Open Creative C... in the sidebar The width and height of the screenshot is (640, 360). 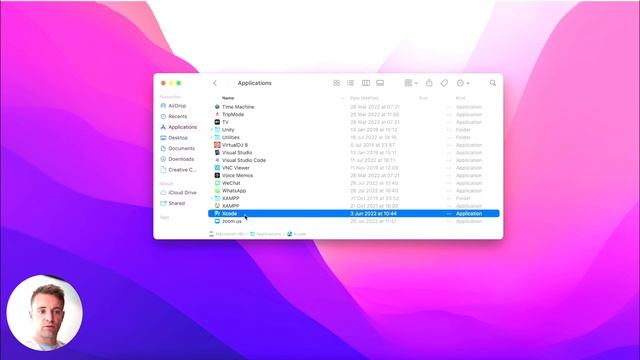(x=178, y=169)
